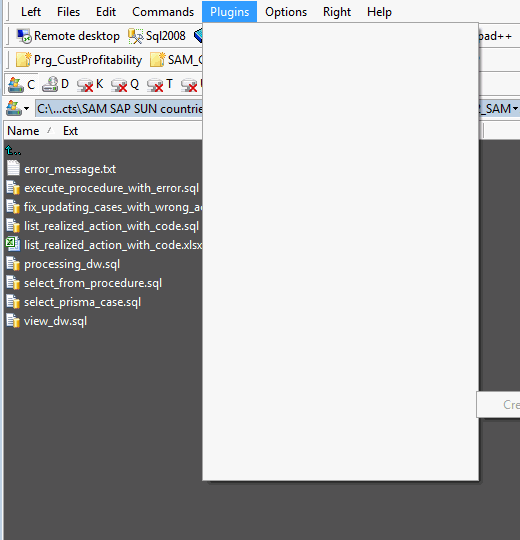The height and width of the screenshot is (540, 520).
Task: Click the SQL file icon of execute_procedure_with_error.sql
Action: [x=13, y=188]
